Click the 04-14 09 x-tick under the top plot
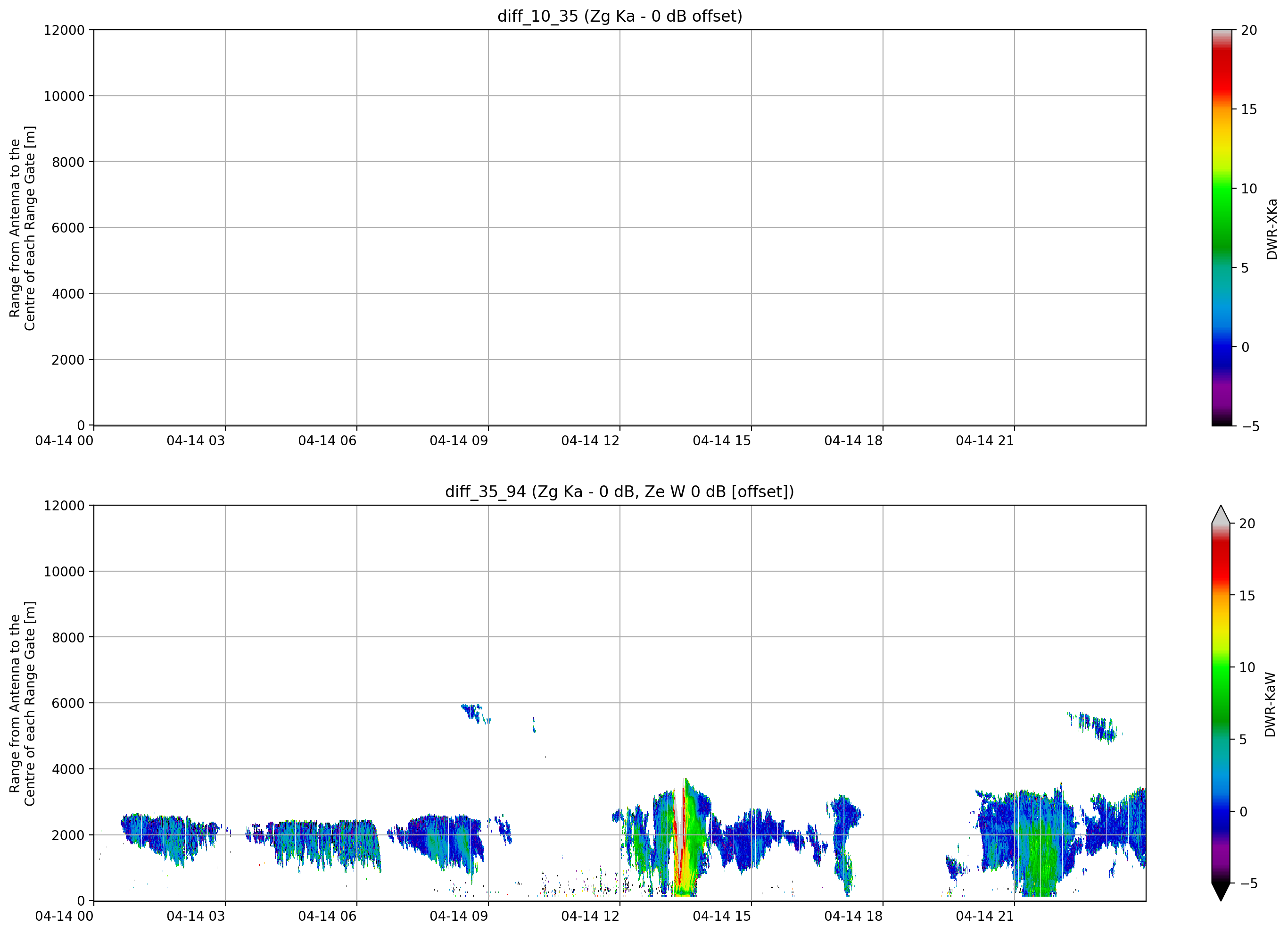This screenshot has width=1288, height=933. [459, 441]
